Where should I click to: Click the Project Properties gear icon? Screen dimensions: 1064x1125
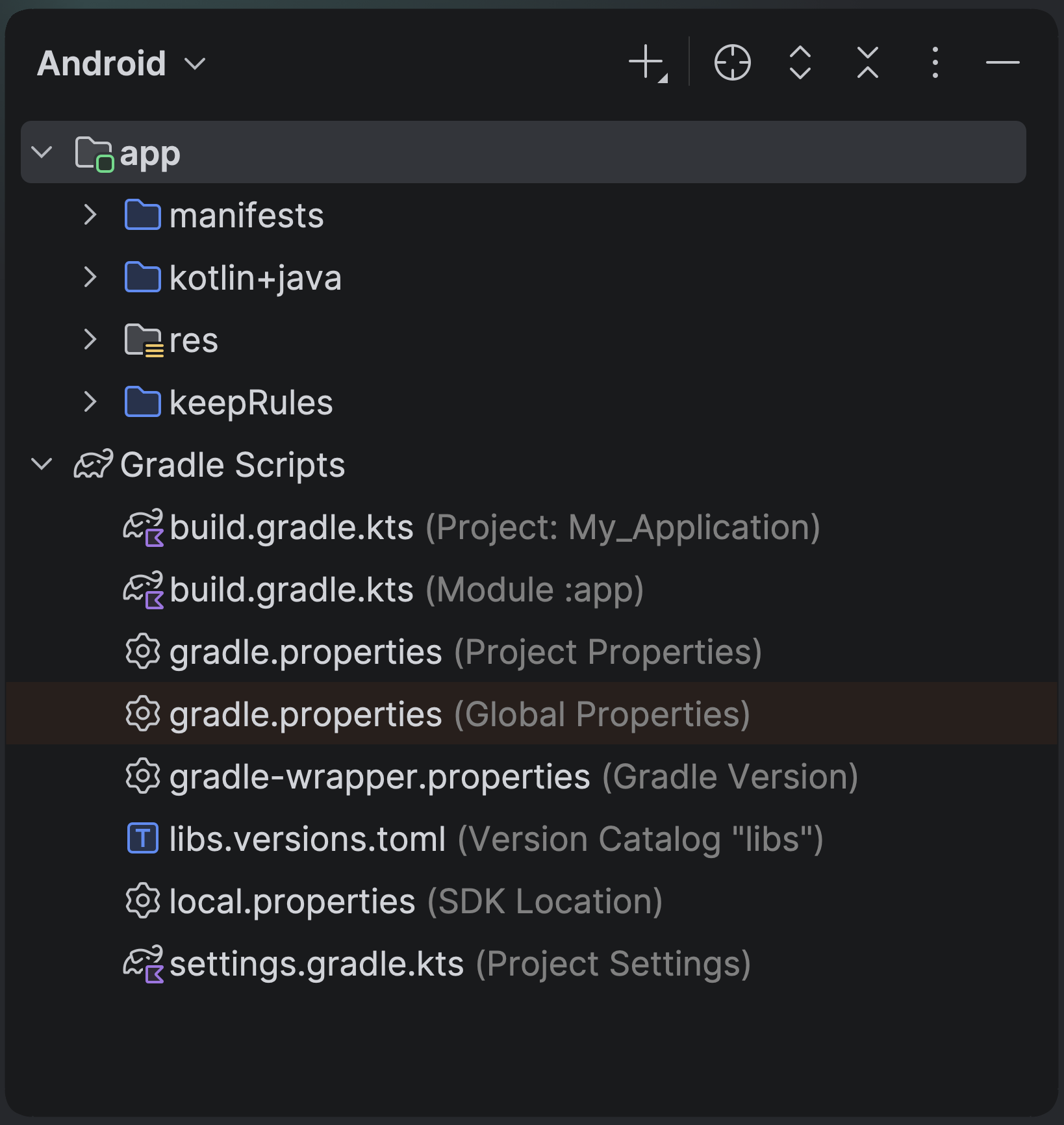tap(143, 651)
